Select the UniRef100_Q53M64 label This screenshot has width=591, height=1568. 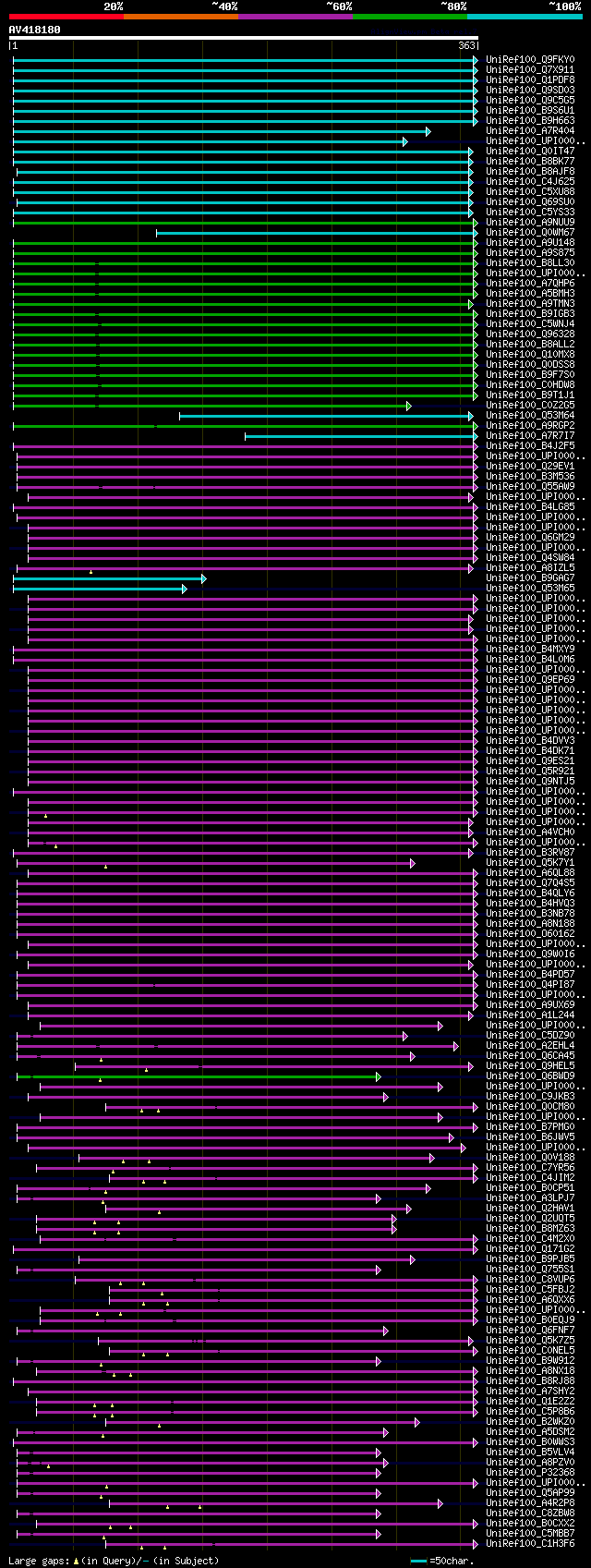[x=530, y=415]
